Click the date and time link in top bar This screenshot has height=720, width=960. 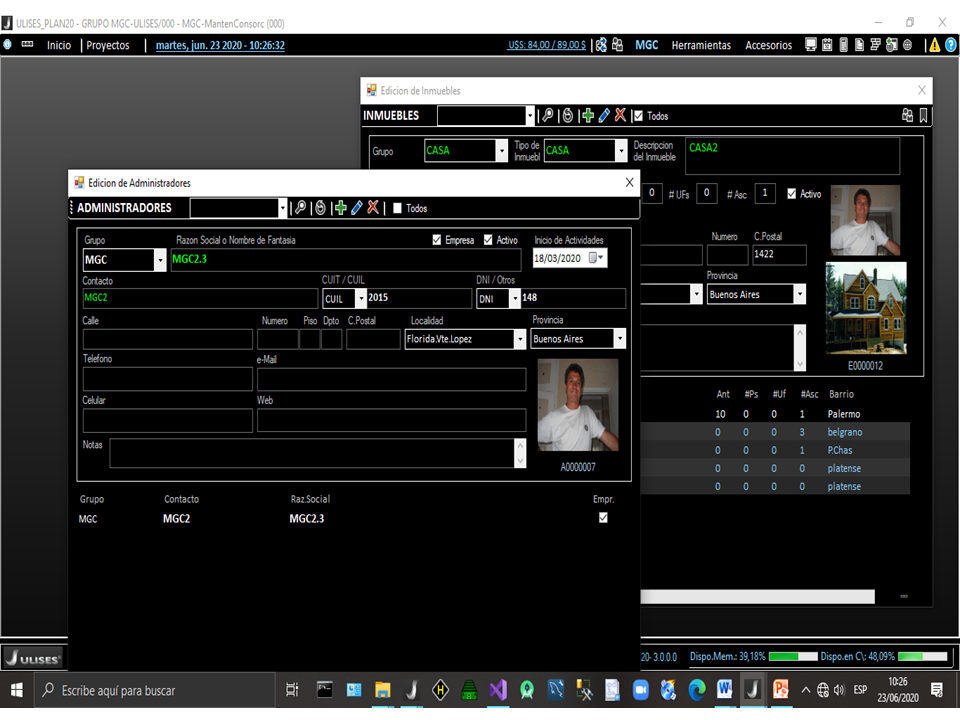220,45
